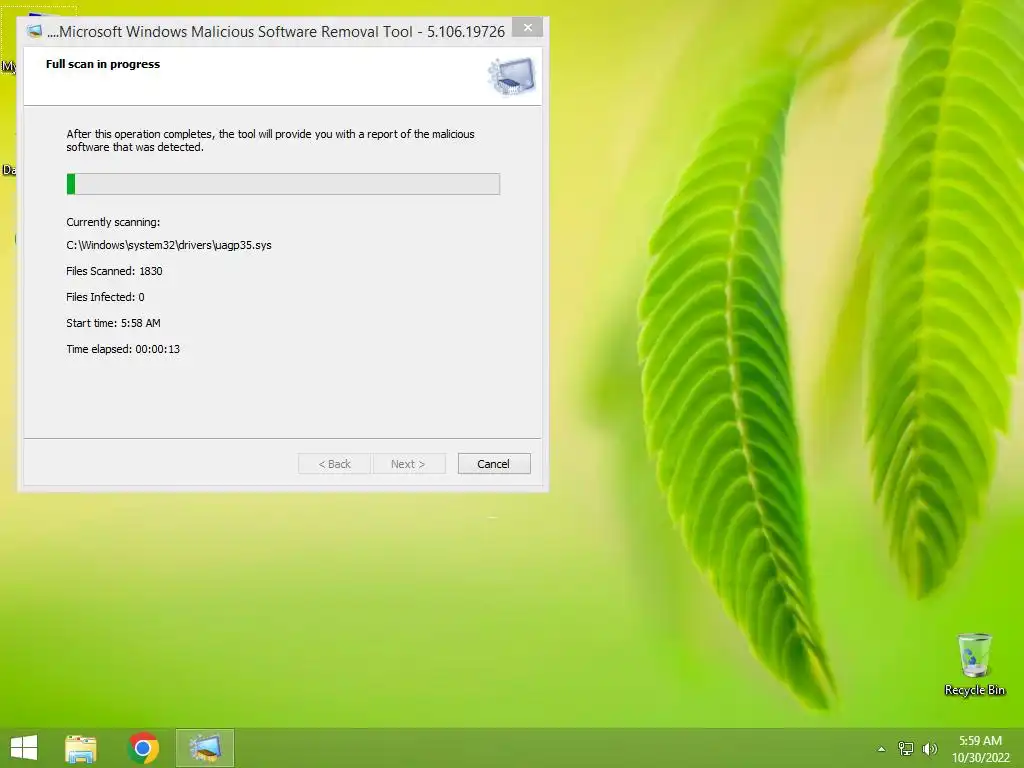This screenshot has width=1024, height=768.
Task: Click the 'Start time: 5:58 AM' line
Action: click(114, 323)
